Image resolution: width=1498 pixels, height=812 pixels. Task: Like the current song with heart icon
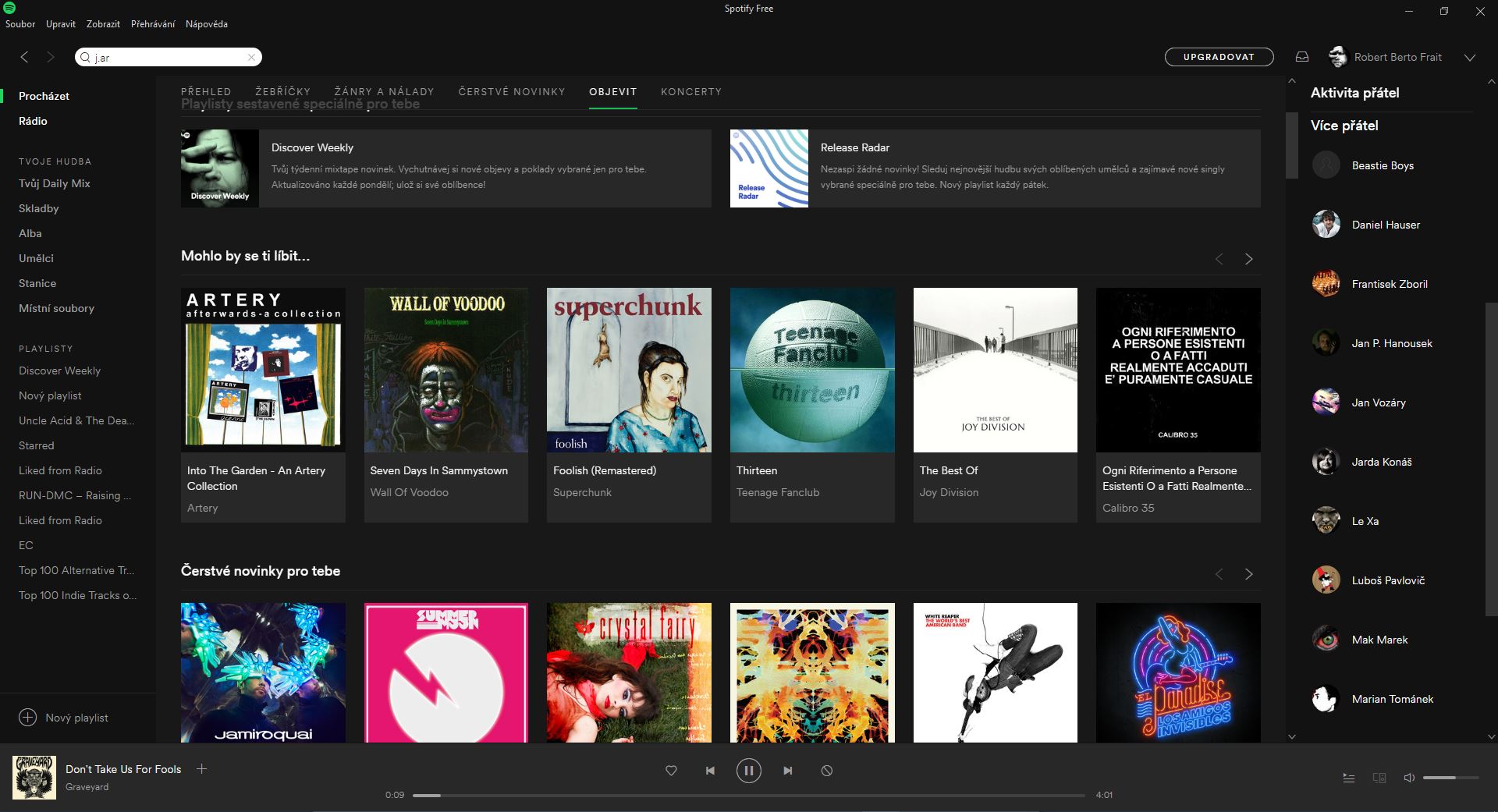(671, 771)
